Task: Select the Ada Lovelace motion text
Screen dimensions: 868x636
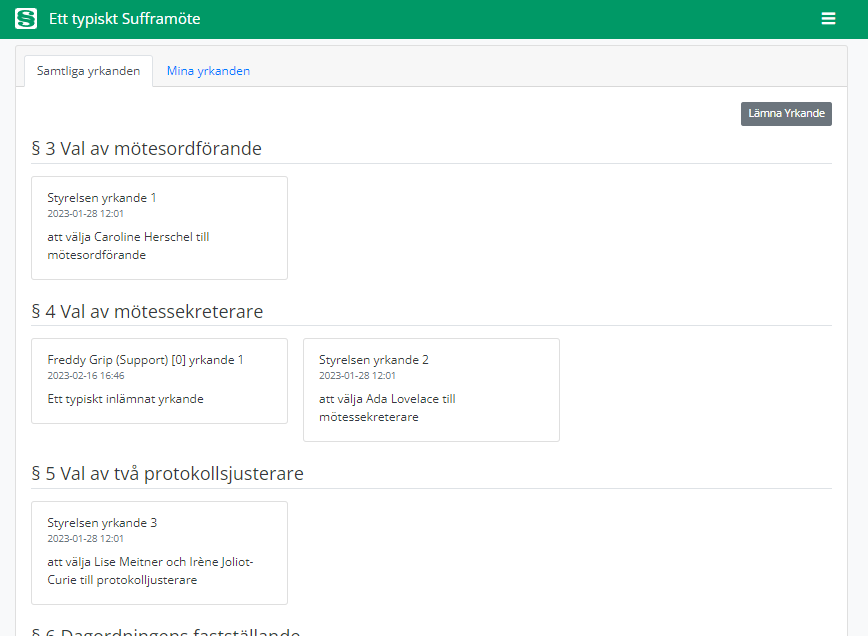Action: point(387,408)
